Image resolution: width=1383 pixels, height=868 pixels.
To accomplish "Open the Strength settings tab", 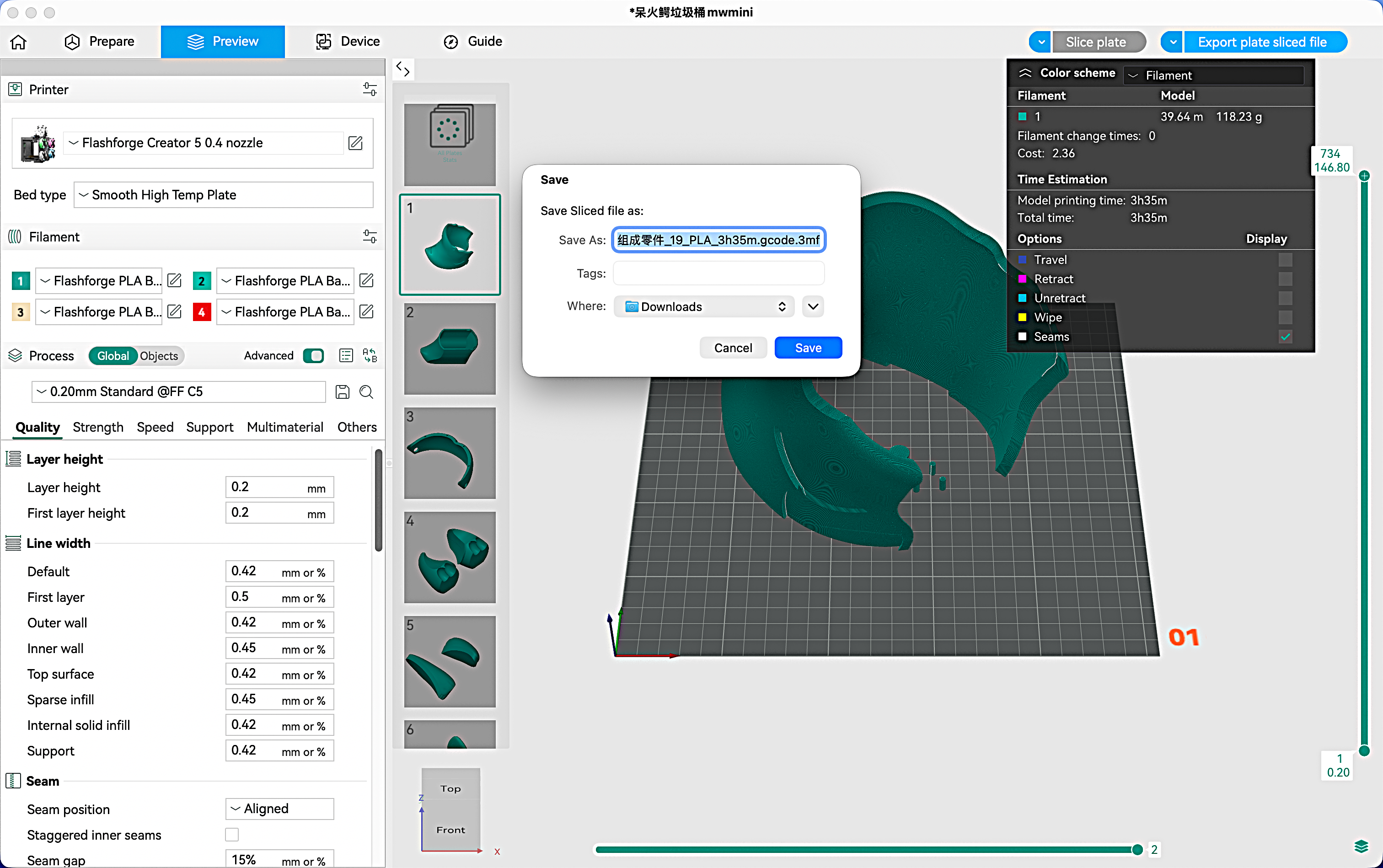I will click(x=98, y=427).
